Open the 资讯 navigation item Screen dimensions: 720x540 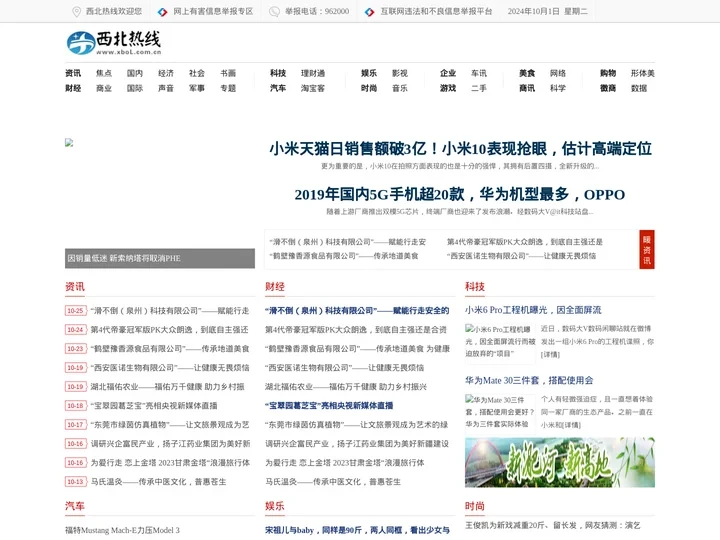[x=73, y=73]
